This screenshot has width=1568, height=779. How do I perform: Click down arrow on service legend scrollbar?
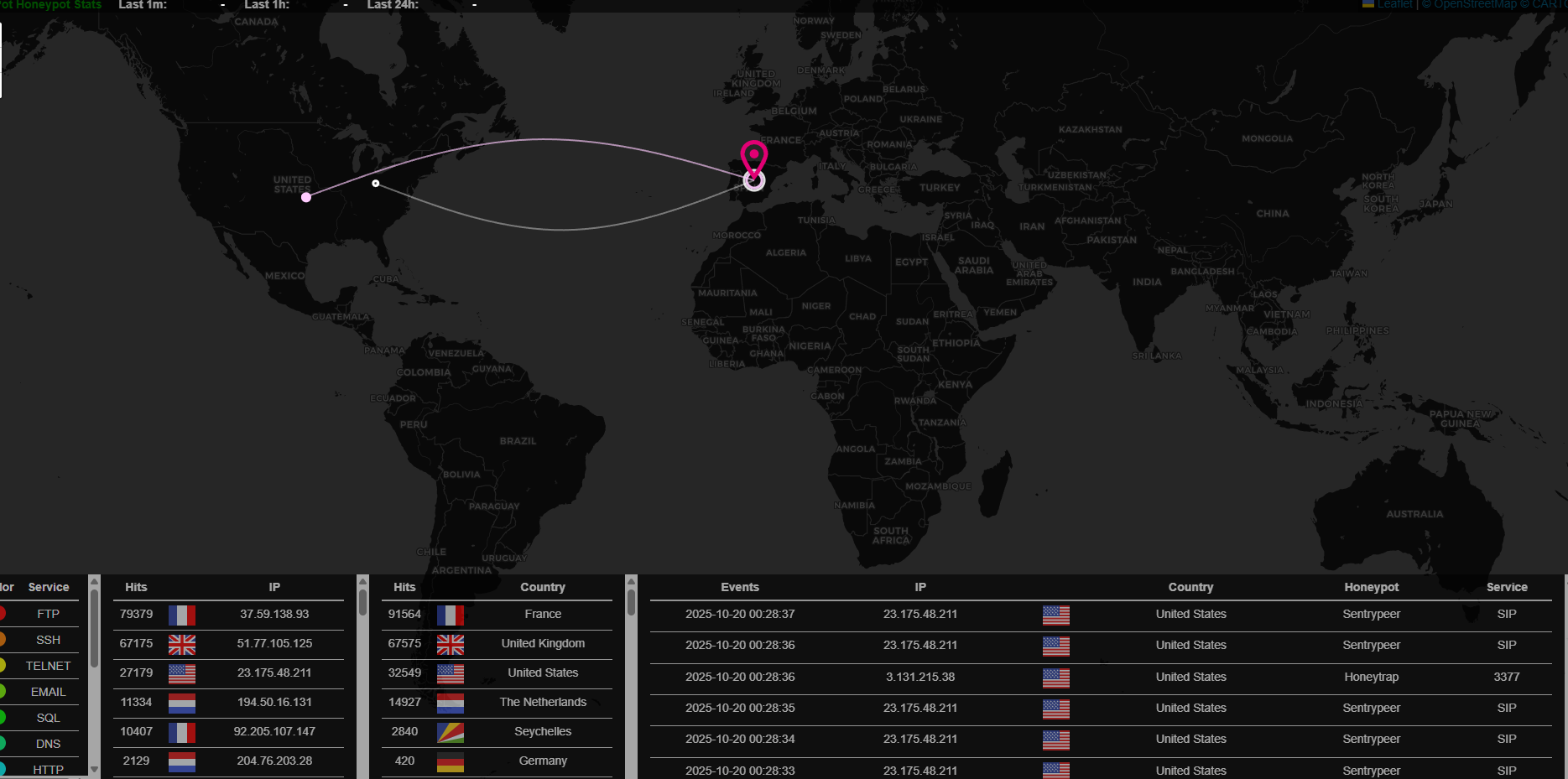pos(94,769)
